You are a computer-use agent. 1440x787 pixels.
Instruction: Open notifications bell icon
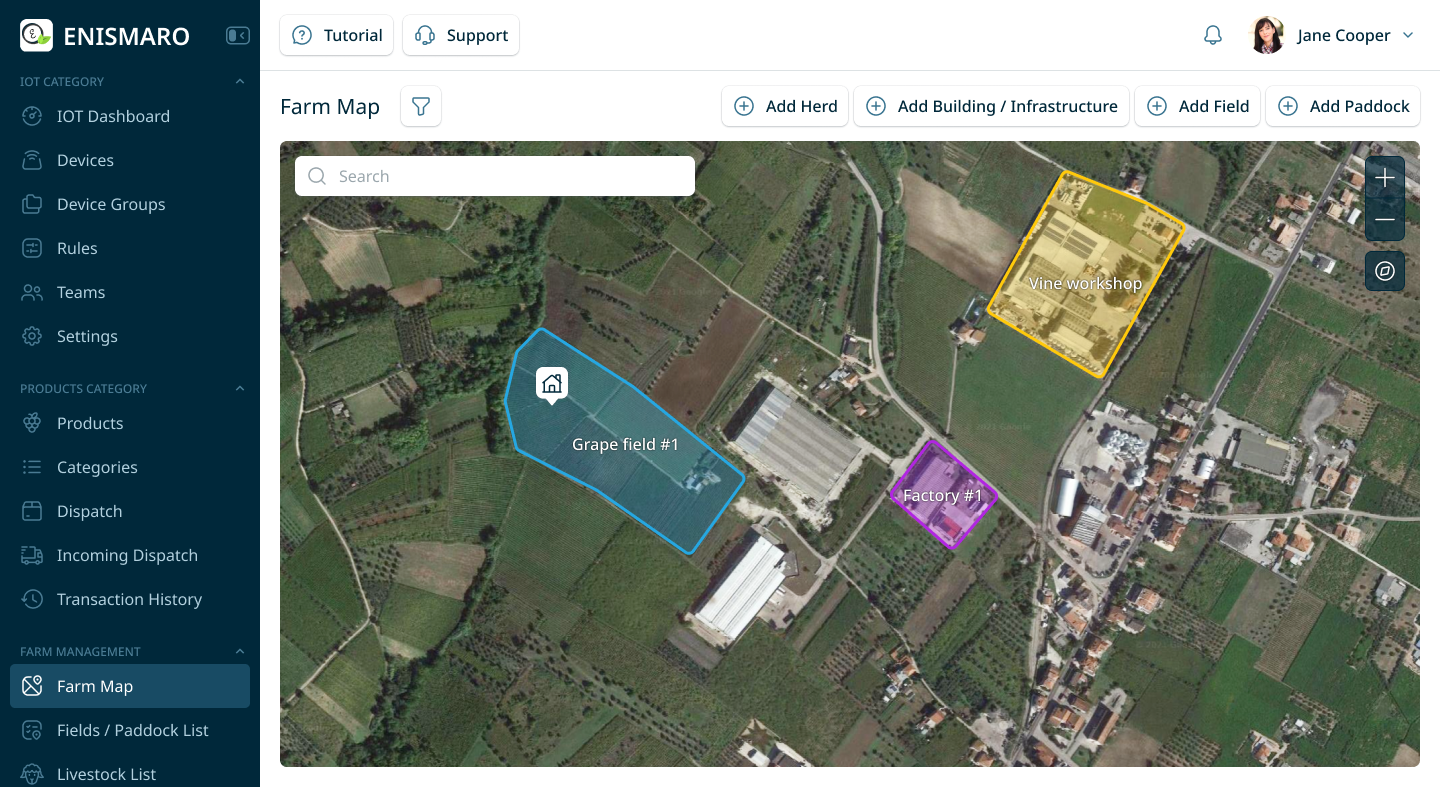[x=1212, y=35]
